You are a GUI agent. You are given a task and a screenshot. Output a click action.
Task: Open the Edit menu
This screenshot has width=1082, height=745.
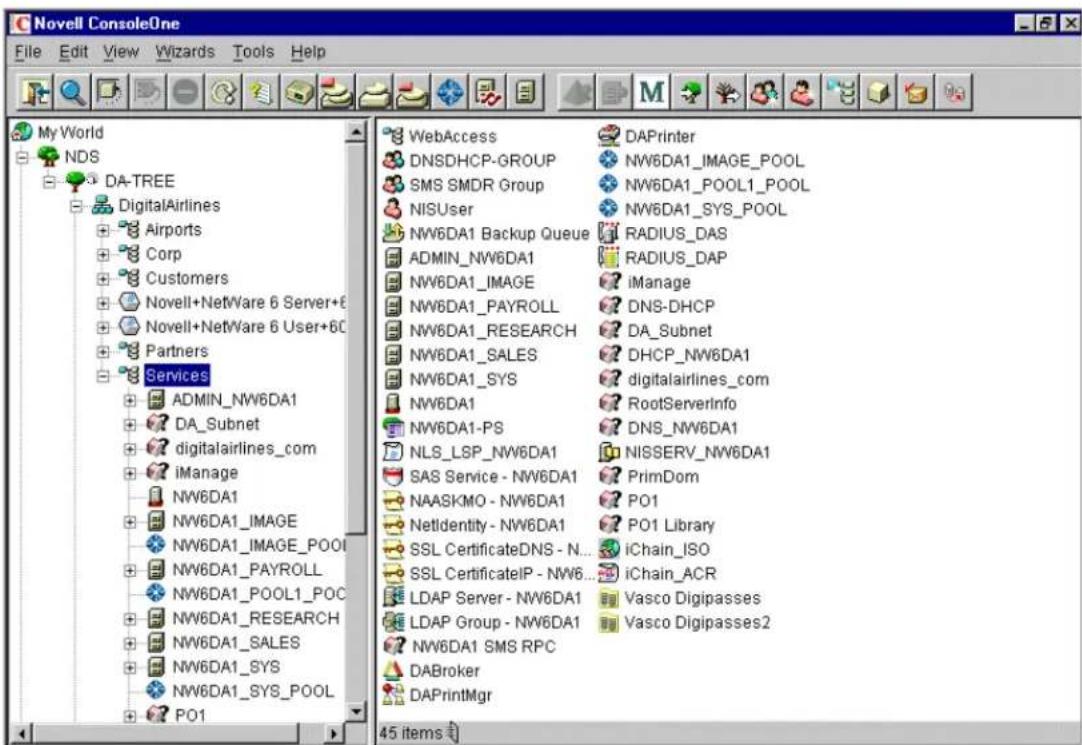(x=73, y=52)
